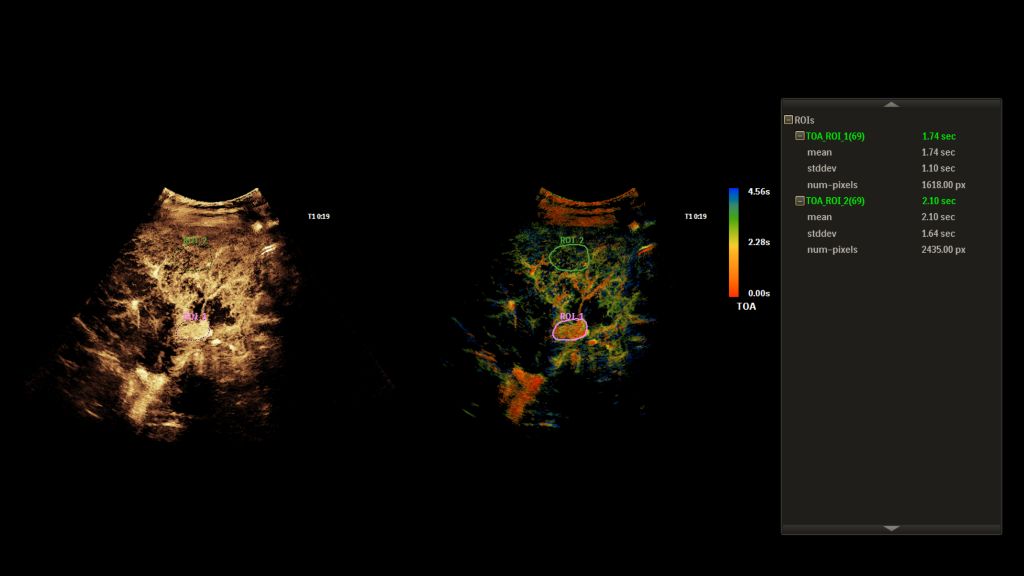Screen dimensions: 1024x576
Task: Select the TOA_ROI_2(69) tree entry
Action: click(x=835, y=201)
